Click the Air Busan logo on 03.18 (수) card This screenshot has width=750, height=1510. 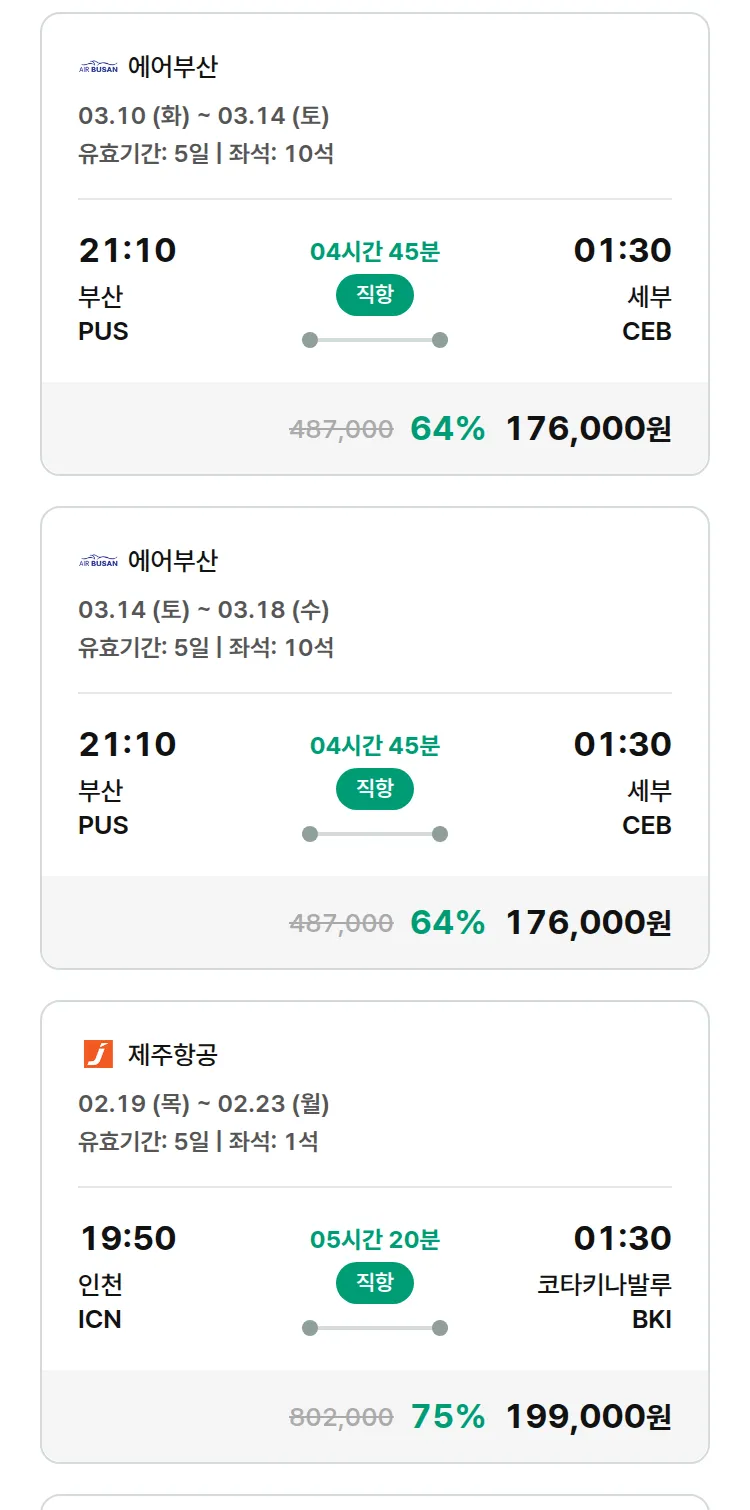point(98,561)
